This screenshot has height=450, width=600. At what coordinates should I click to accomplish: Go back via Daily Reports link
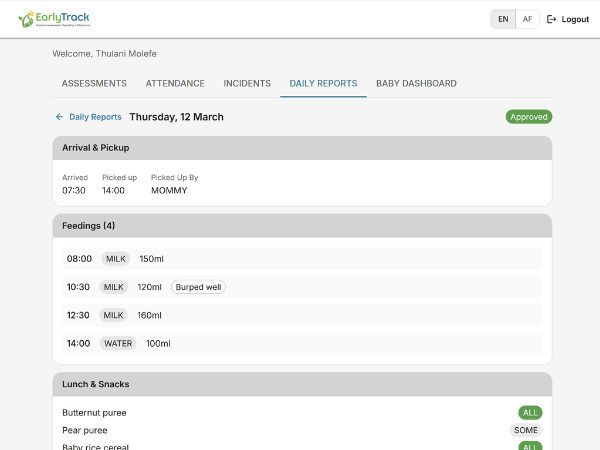pos(95,117)
